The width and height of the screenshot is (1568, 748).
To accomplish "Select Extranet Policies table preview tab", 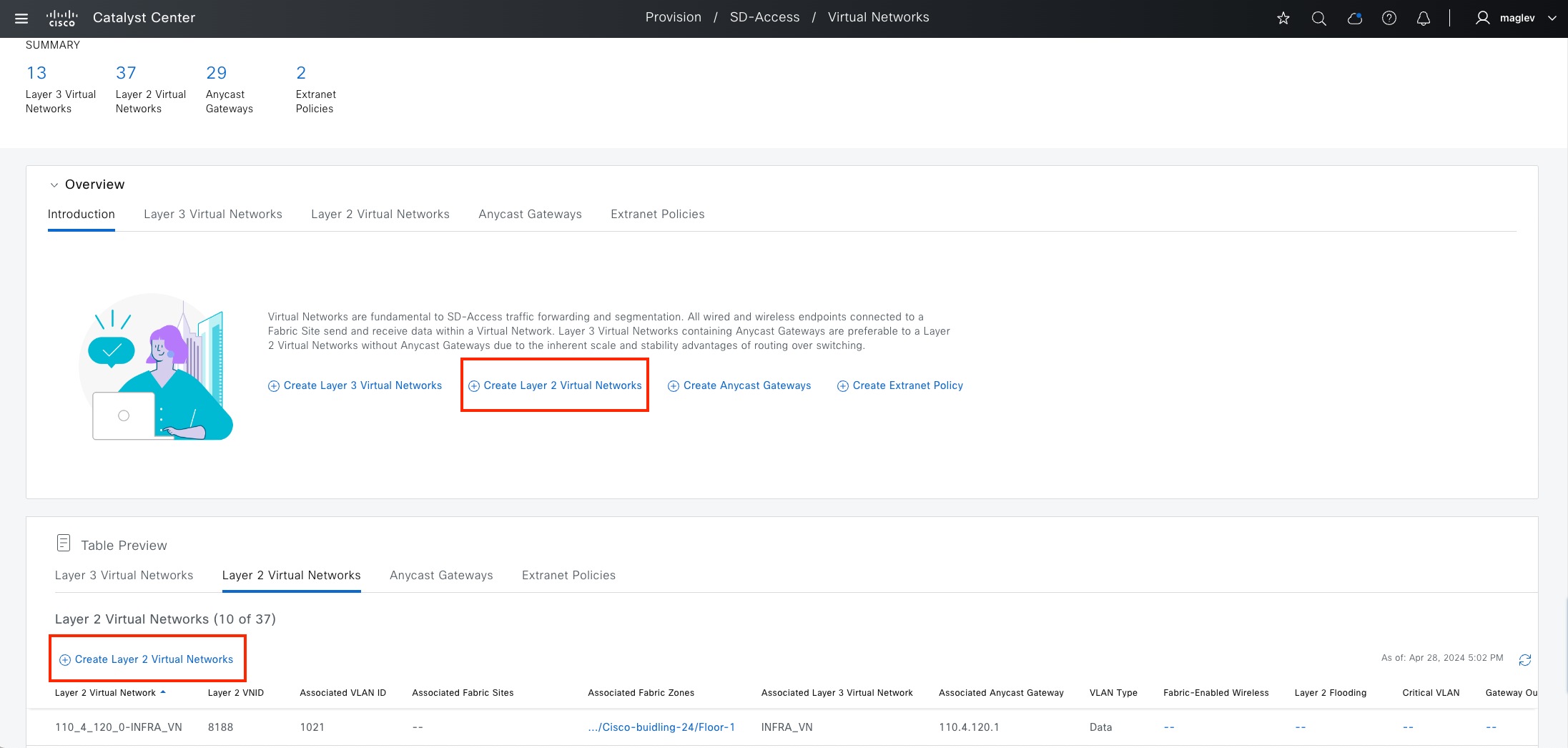I will (x=568, y=576).
